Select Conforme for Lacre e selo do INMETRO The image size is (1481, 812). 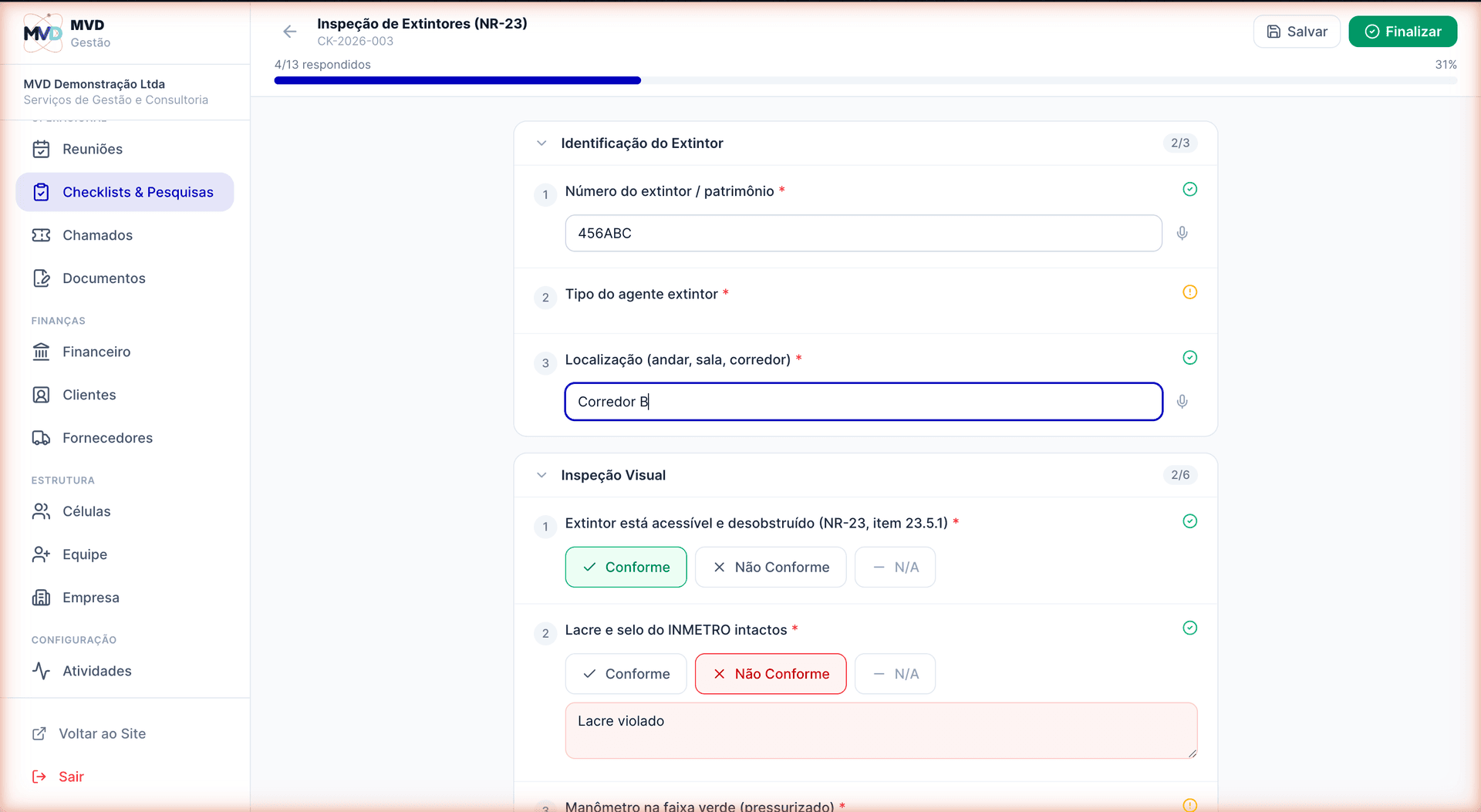point(626,674)
